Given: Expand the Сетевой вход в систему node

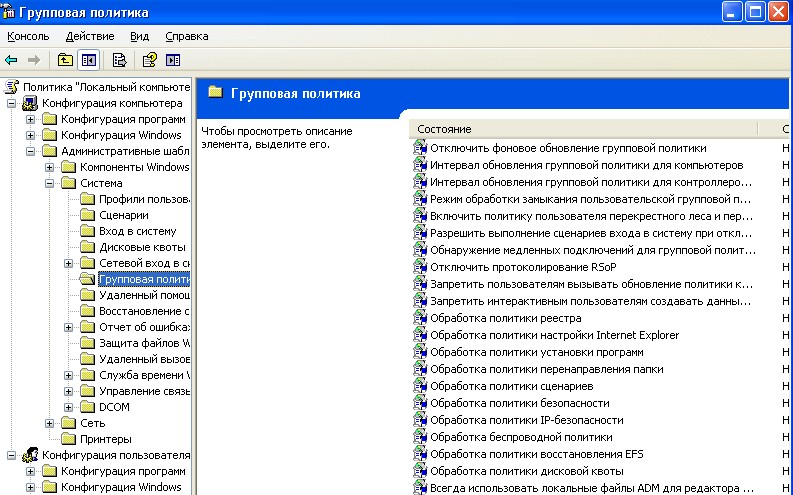Looking at the screenshot, I should click(x=68, y=263).
